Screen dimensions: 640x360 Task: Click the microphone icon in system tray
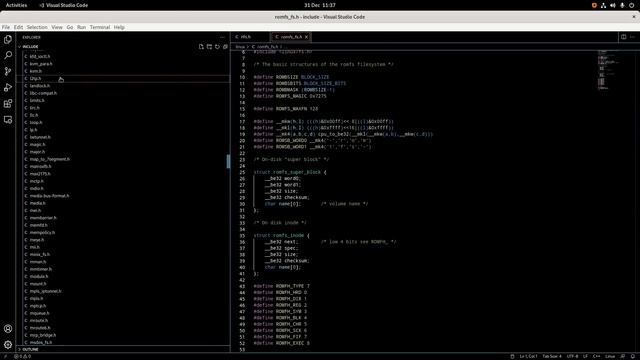pos(622,5)
